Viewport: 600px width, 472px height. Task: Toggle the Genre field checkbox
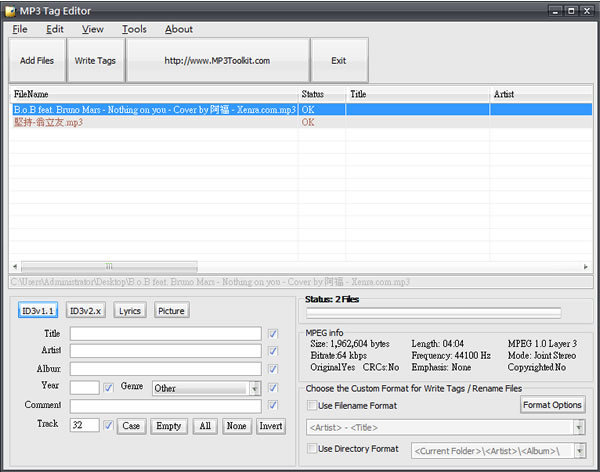[273, 388]
